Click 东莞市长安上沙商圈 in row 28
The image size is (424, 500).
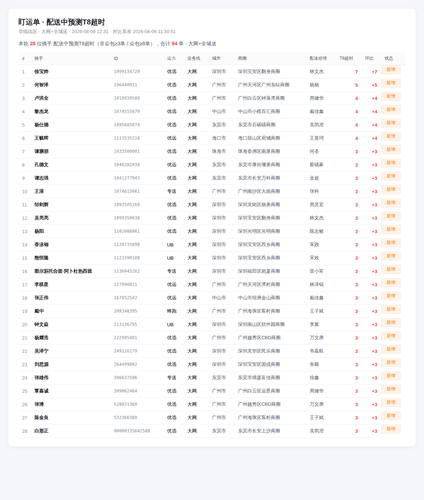pyautogui.click(x=259, y=431)
